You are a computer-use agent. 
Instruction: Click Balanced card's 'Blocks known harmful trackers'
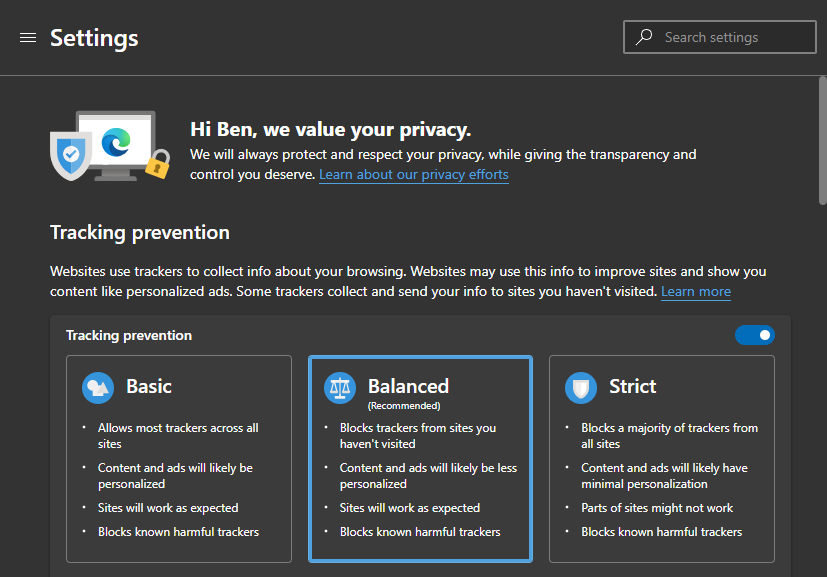pyautogui.click(x=420, y=532)
